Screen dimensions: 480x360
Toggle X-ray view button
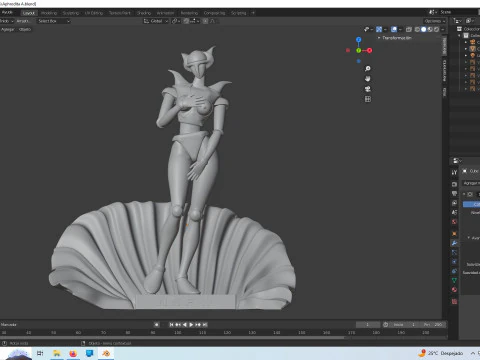click(x=409, y=29)
